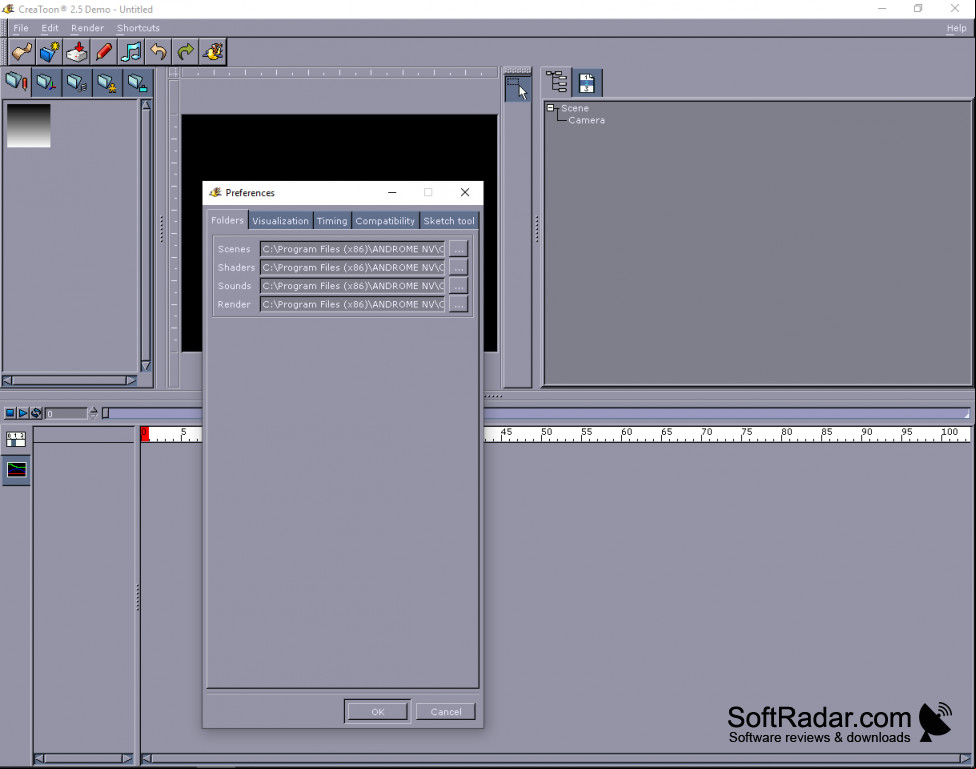Click the frame number stepper arrows

click(93, 413)
